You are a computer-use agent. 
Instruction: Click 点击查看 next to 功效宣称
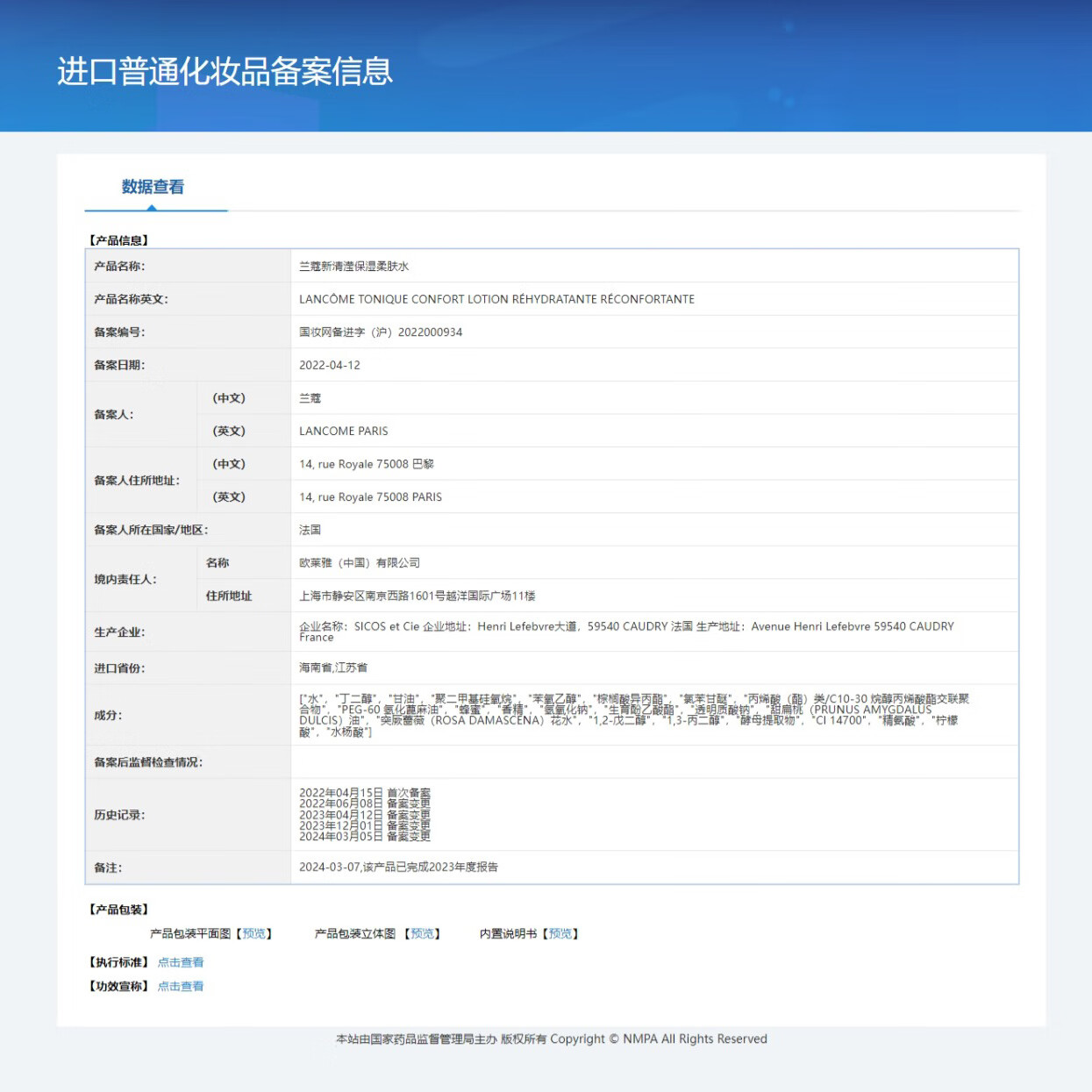(x=181, y=987)
